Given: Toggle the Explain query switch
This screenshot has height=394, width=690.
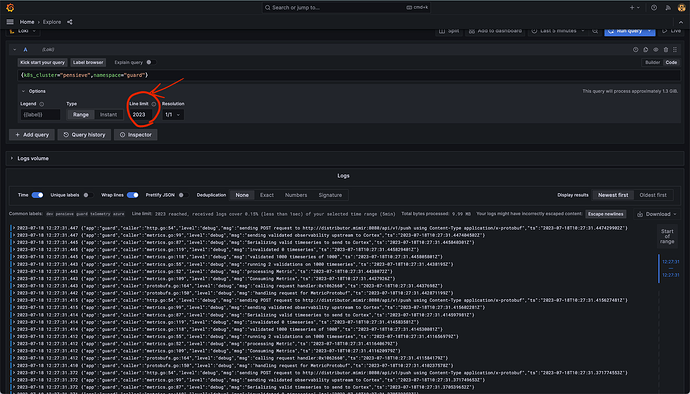Looking at the screenshot, I should click(150, 63).
